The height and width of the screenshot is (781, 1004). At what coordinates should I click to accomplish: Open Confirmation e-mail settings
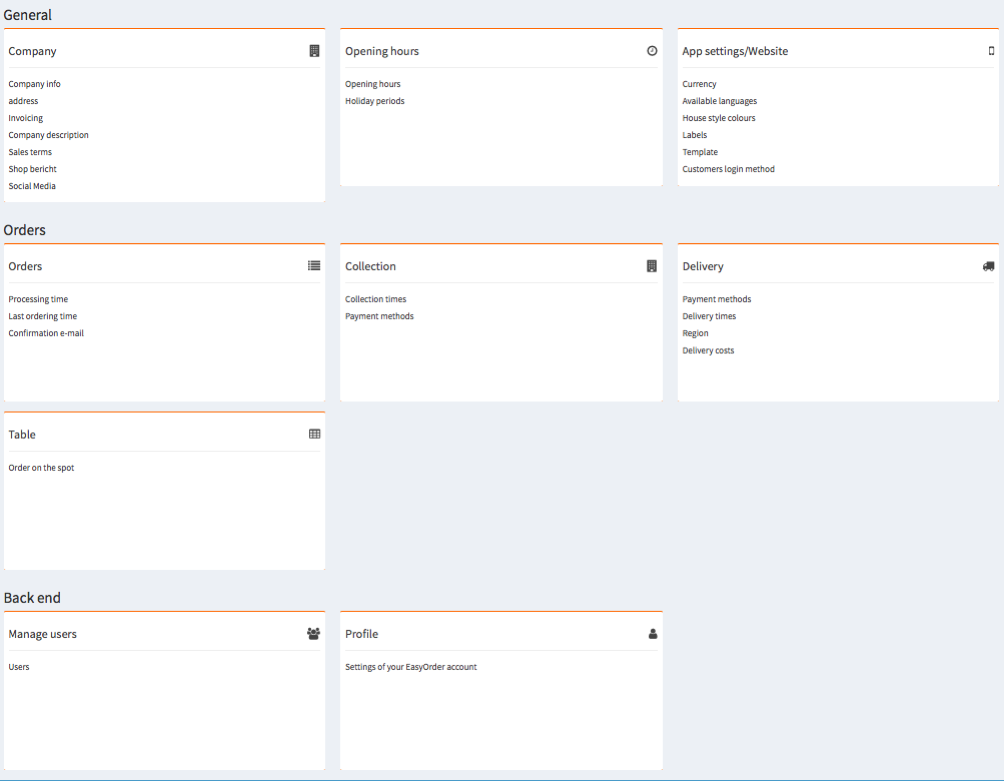48,333
